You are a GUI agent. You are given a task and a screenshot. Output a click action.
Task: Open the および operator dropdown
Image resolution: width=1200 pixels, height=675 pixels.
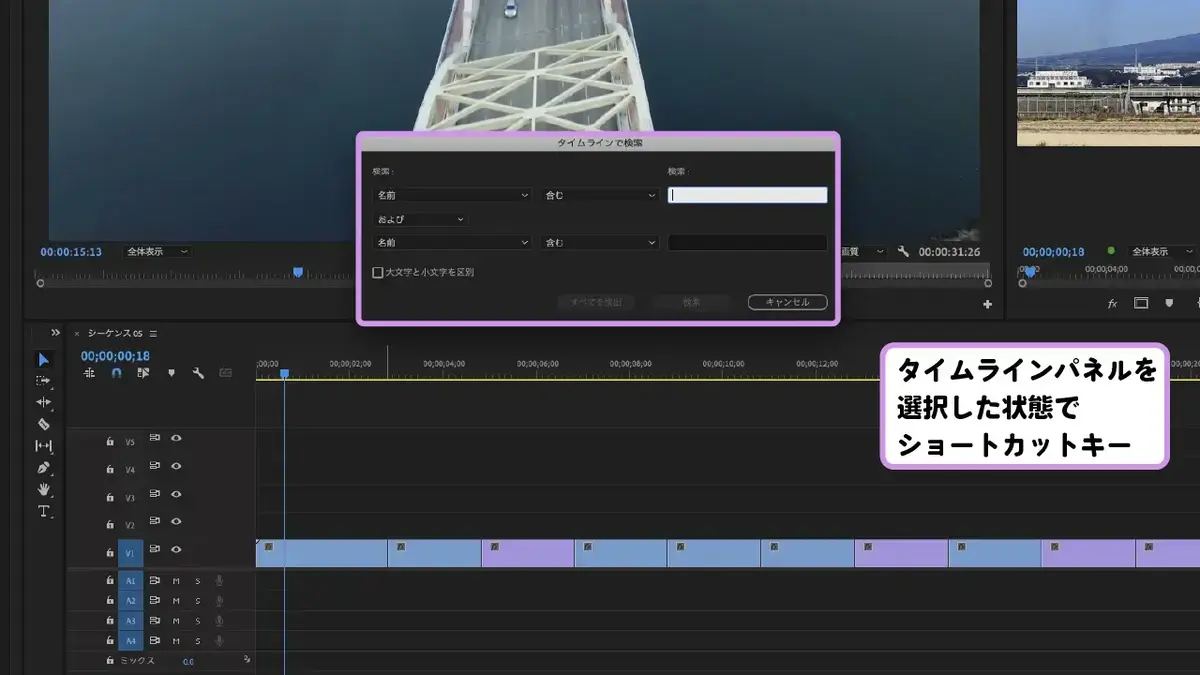pyautogui.click(x=420, y=219)
